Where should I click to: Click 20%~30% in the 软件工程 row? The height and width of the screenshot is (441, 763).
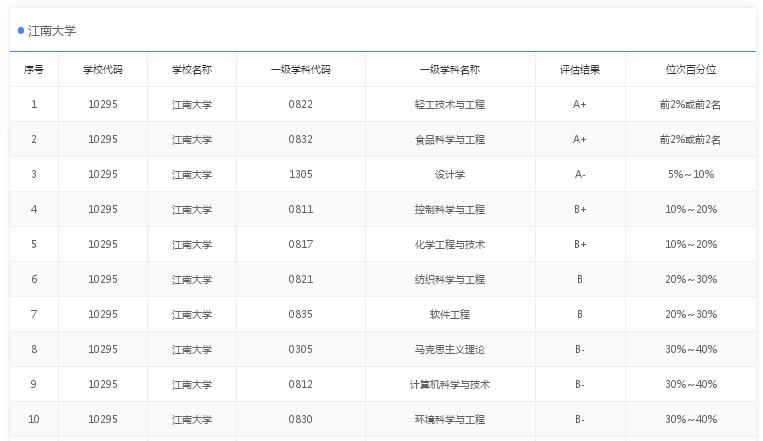(691, 314)
